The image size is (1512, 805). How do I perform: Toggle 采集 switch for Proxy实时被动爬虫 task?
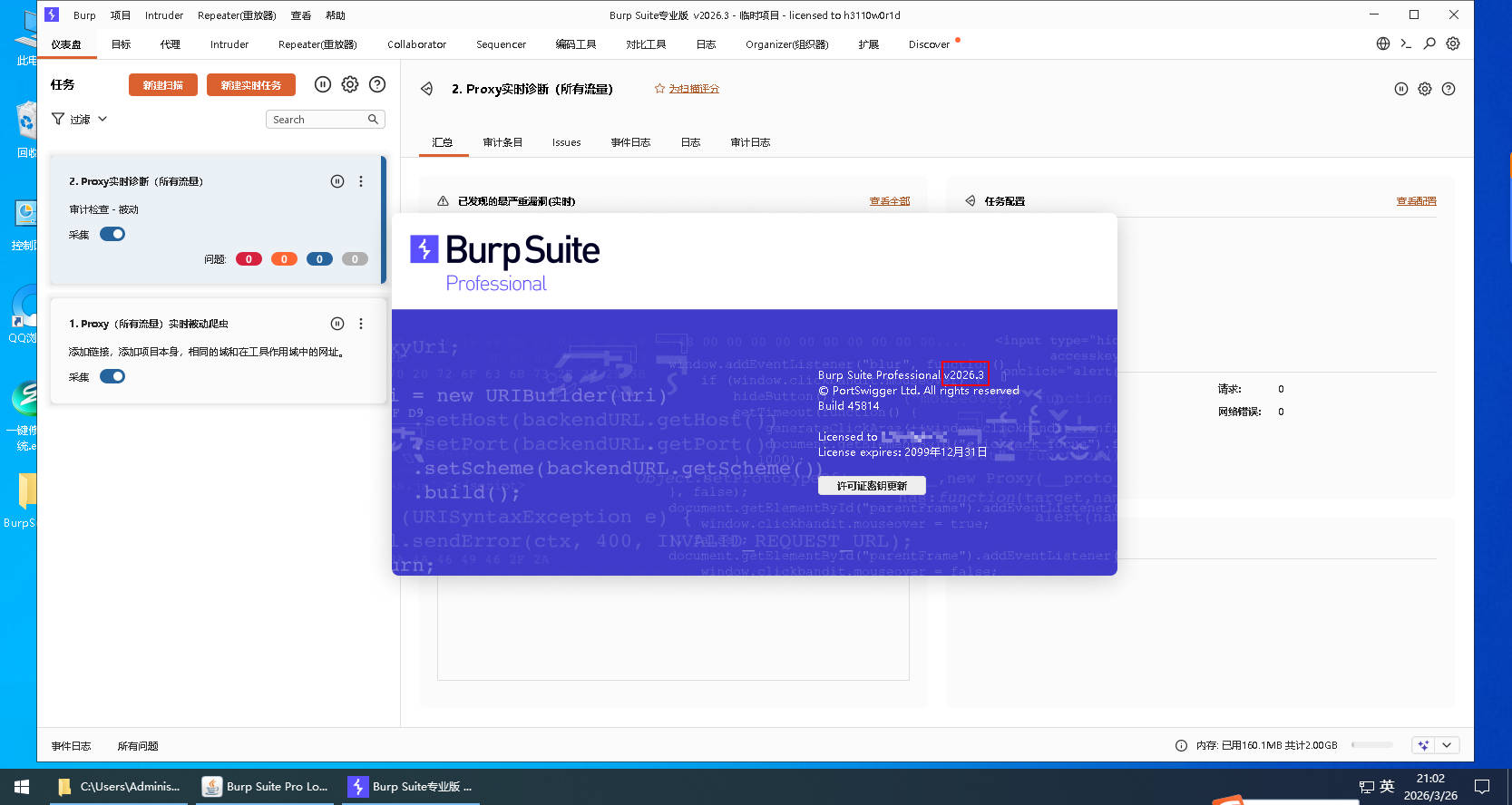point(112,376)
